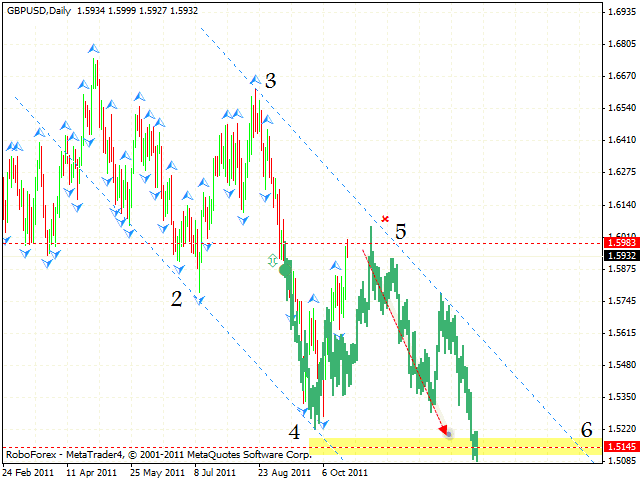Click the 1.5875 price axis label
This screenshot has height=480, width=640.
click(622, 269)
